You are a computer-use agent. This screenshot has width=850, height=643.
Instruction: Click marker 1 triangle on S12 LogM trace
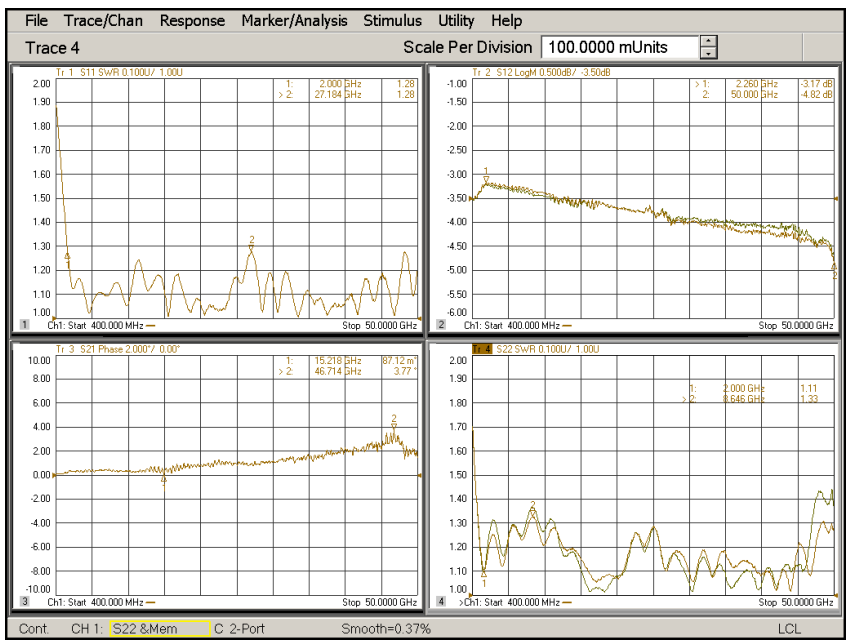[x=486, y=178]
